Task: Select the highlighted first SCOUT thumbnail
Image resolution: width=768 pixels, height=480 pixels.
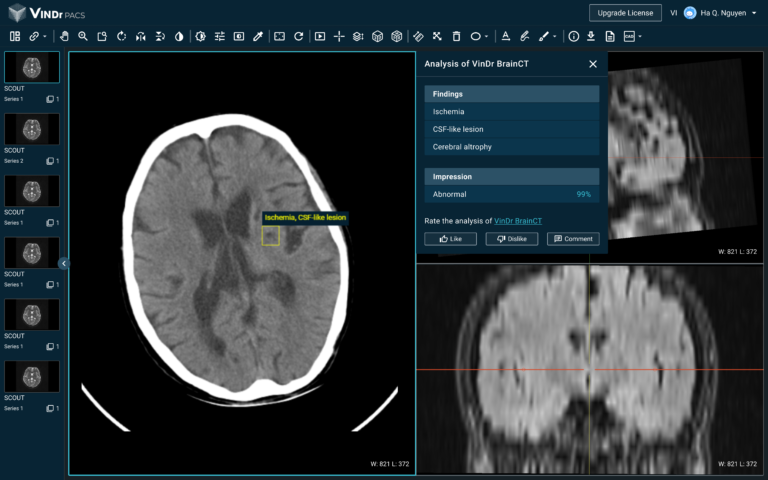Action: 32,67
